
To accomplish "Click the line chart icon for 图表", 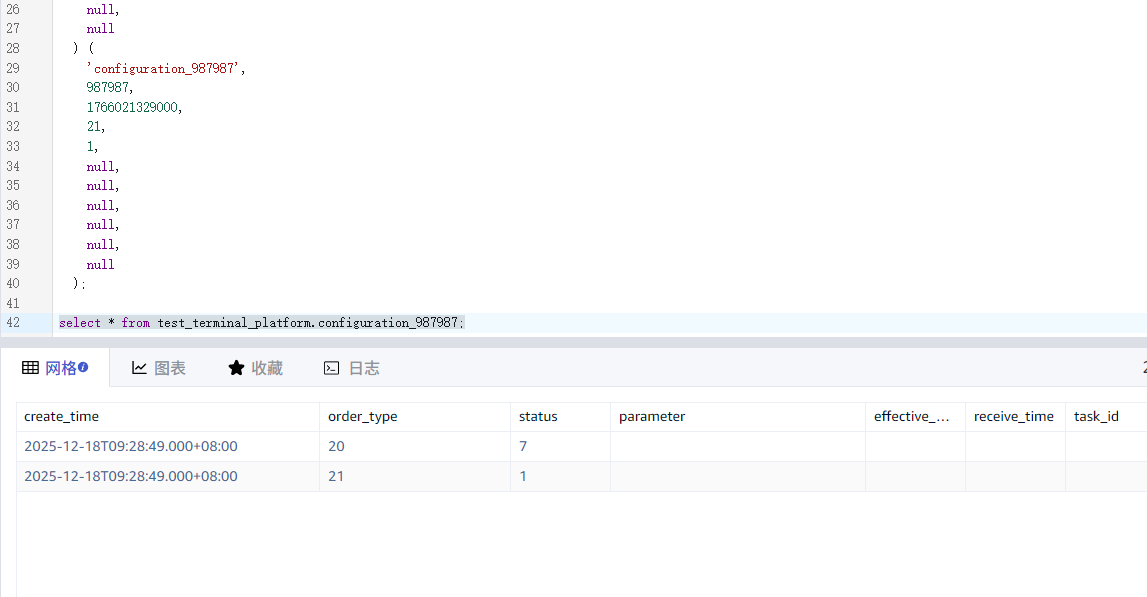I will [140, 368].
